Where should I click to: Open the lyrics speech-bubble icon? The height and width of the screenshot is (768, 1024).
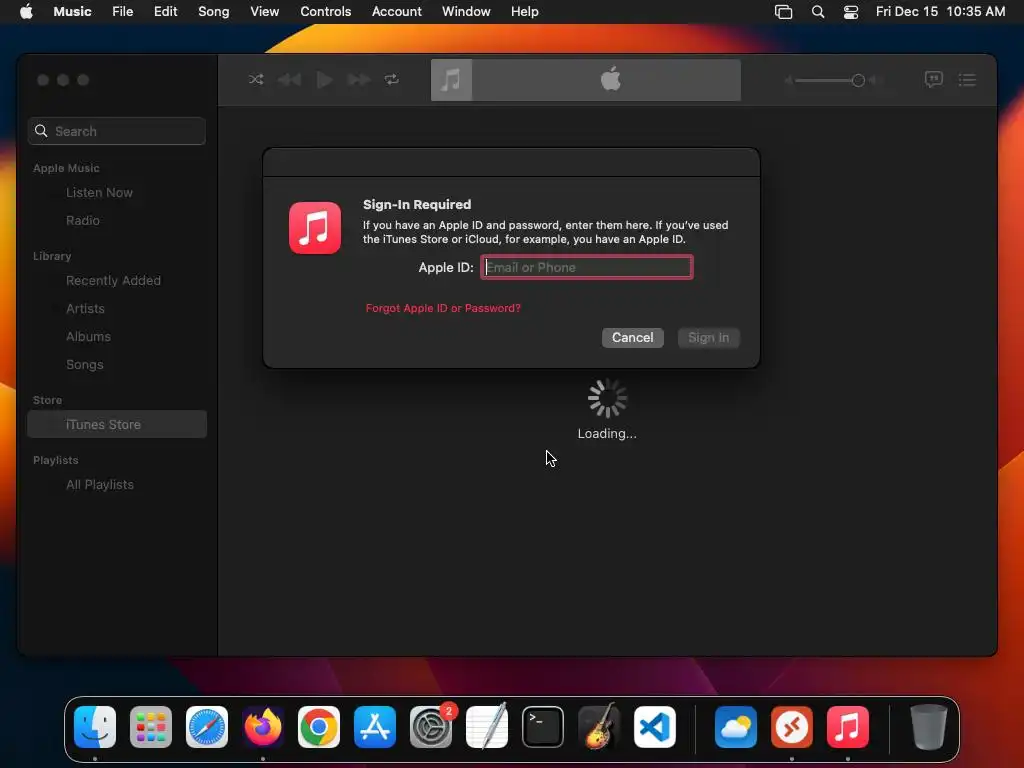click(x=933, y=80)
